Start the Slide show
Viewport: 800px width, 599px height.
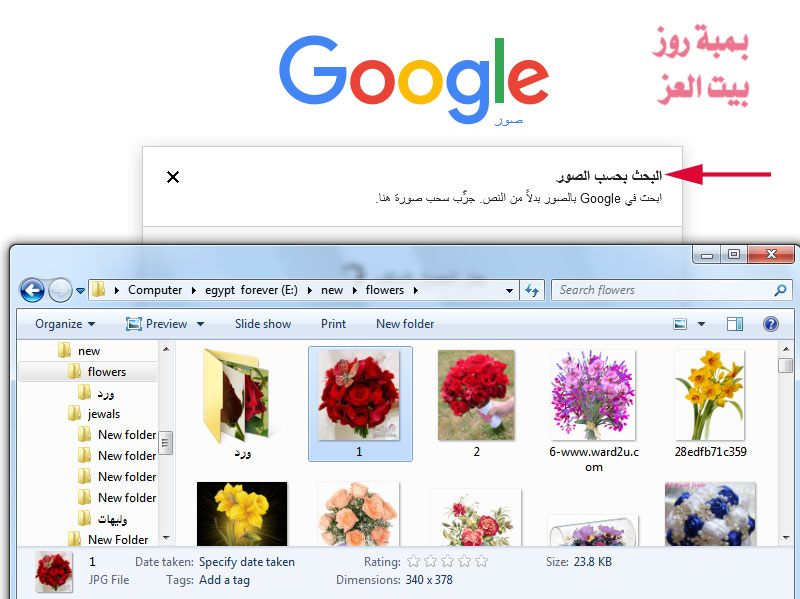[x=263, y=324]
